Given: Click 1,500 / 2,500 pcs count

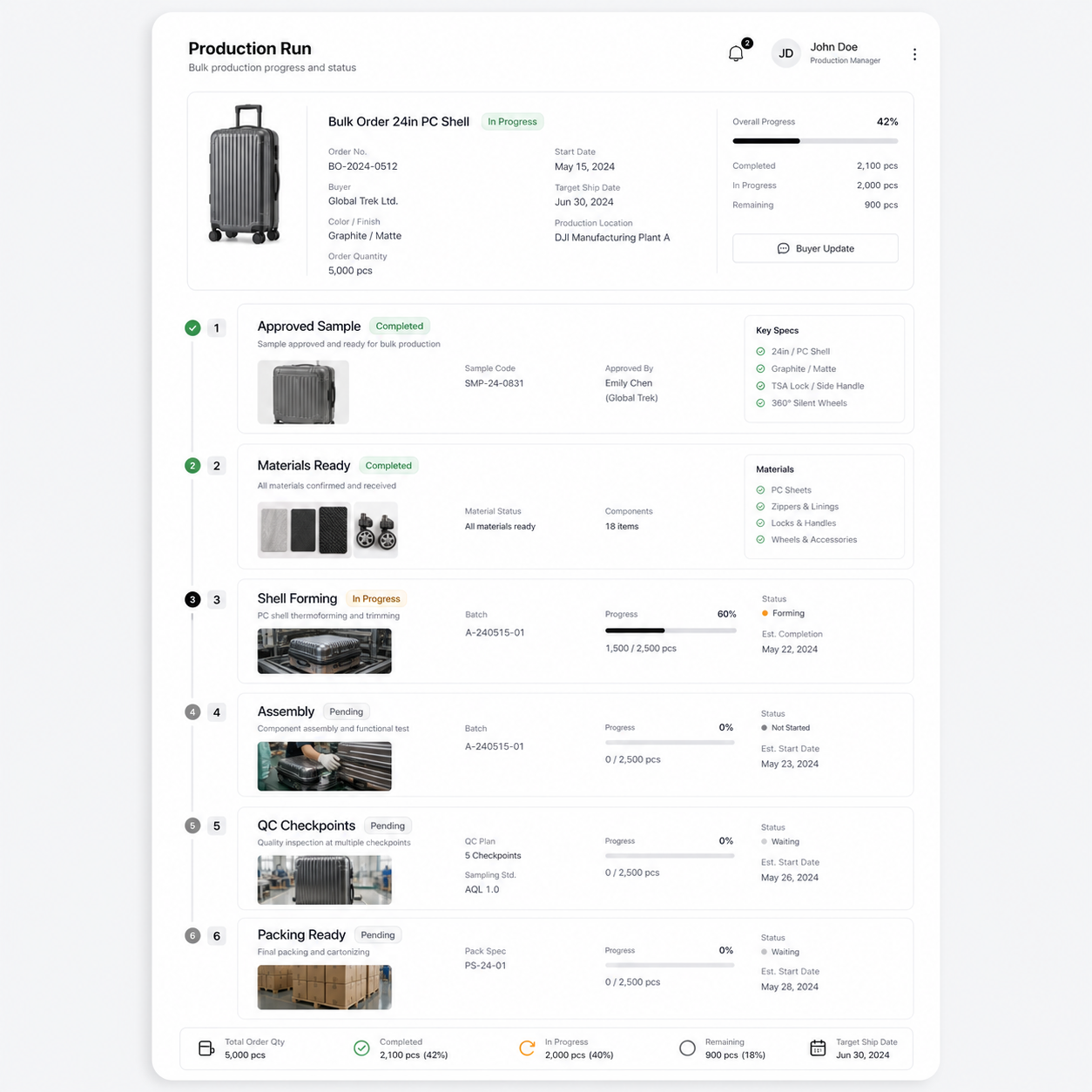Looking at the screenshot, I should (x=641, y=649).
